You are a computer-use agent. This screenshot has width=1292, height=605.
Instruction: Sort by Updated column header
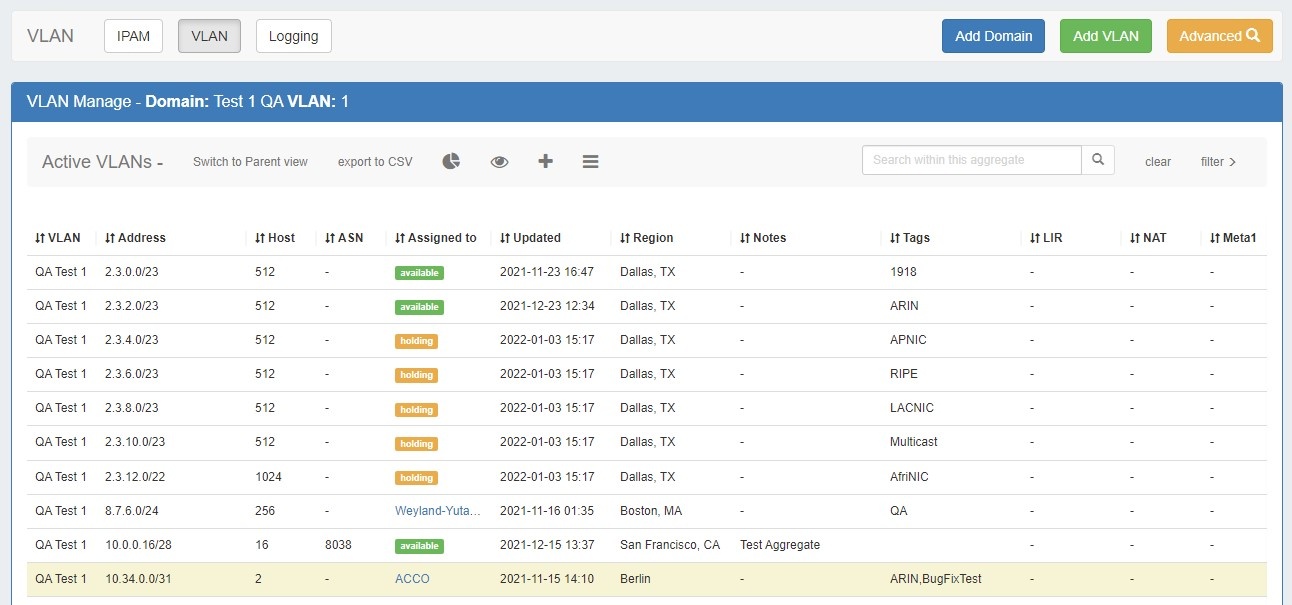point(531,238)
